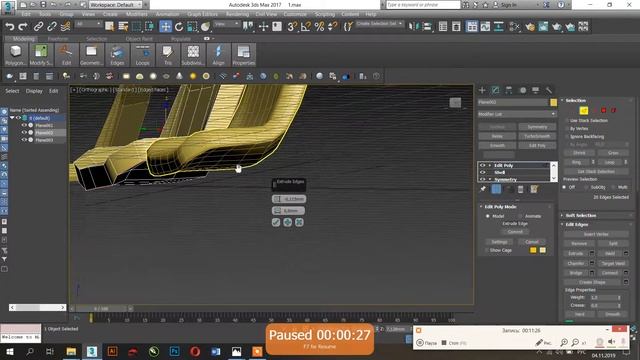640x360 pixels.
Task: Click the first Show Cage color swatch
Action: (533, 250)
